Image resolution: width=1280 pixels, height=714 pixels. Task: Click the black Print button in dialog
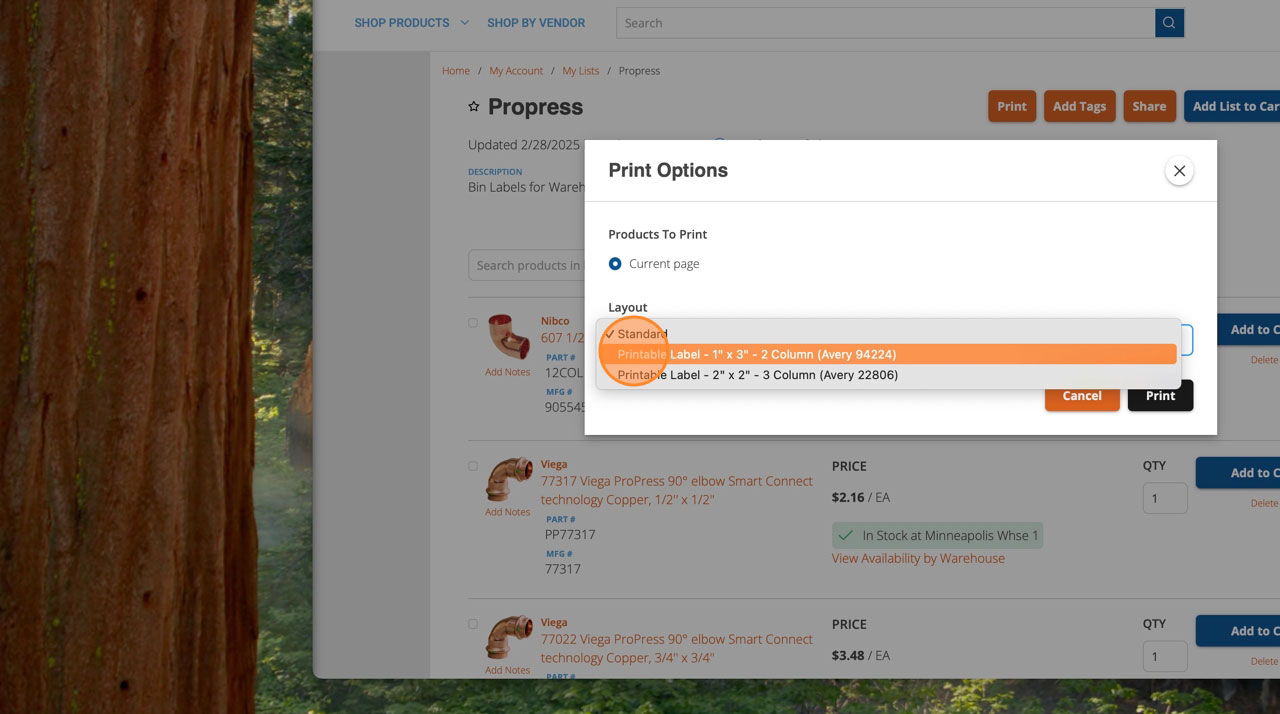click(1160, 396)
